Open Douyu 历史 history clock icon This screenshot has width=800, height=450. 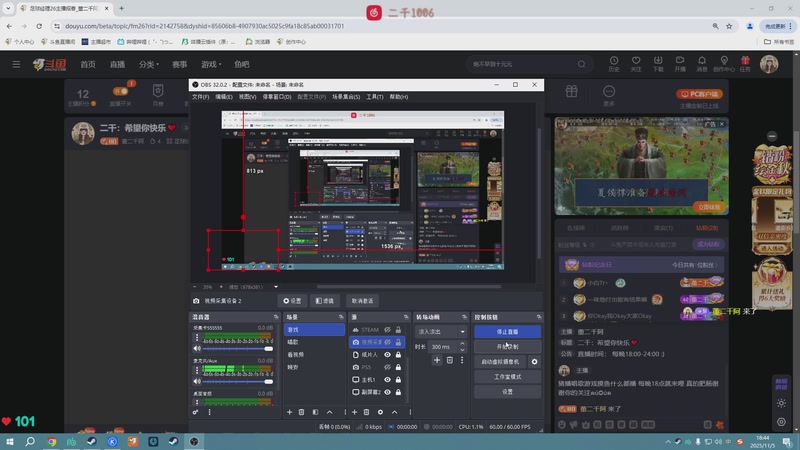pyautogui.click(x=614, y=64)
